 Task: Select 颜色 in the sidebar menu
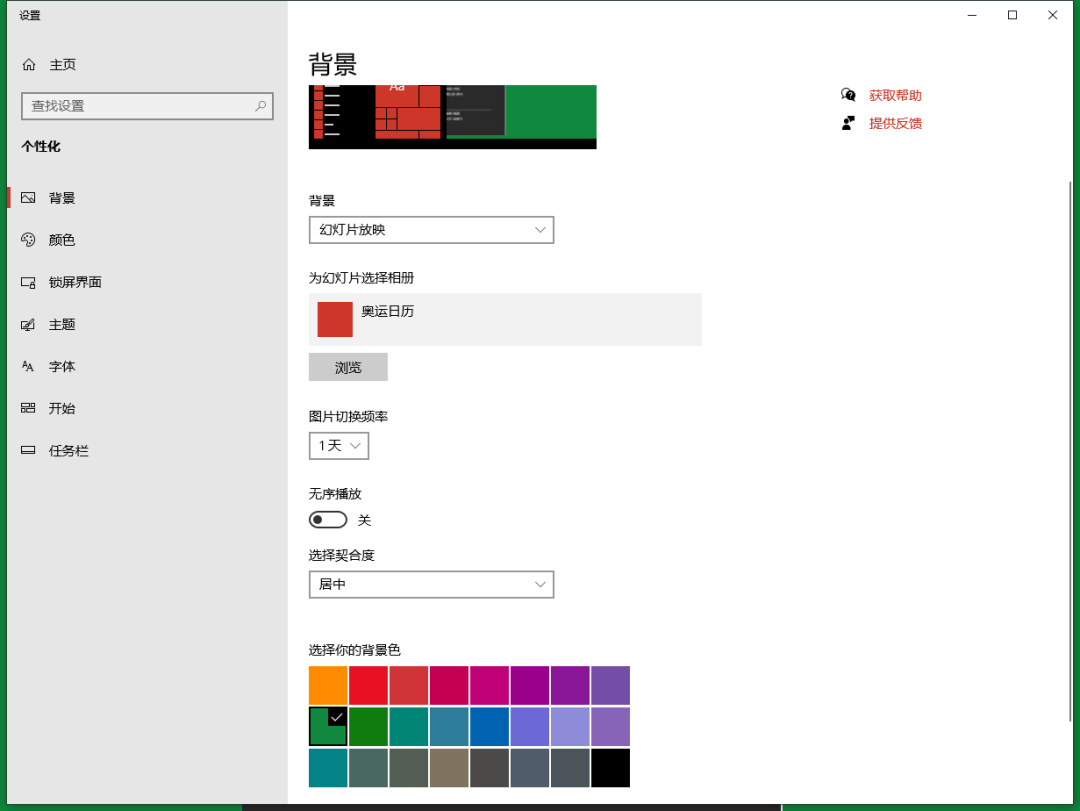click(x=62, y=240)
